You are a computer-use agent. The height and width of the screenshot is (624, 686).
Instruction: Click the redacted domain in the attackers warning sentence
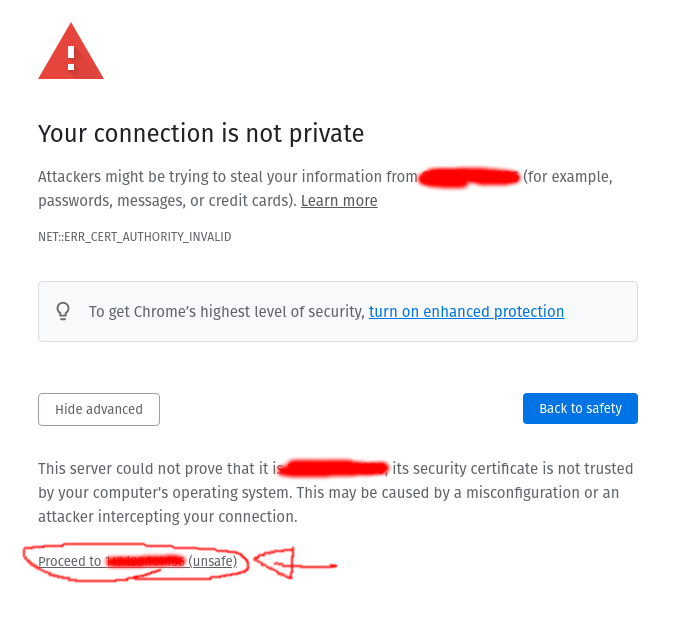[469, 178]
